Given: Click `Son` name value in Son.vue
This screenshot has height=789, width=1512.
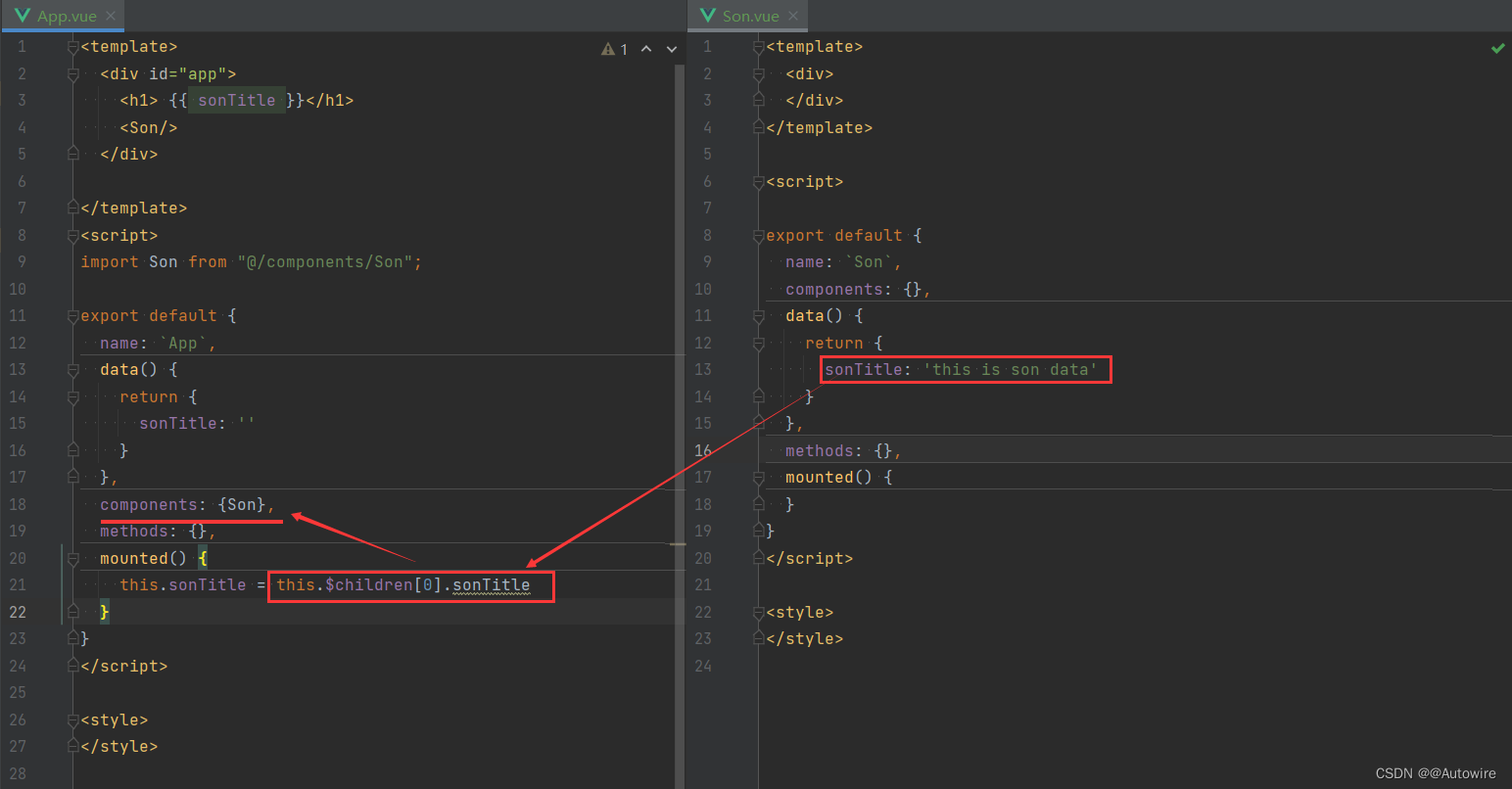Looking at the screenshot, I should 869,262.
